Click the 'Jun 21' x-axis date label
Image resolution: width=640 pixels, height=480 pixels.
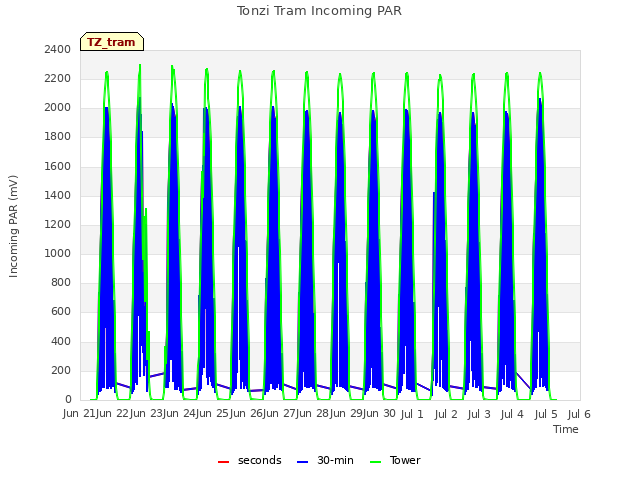point(80,414)
